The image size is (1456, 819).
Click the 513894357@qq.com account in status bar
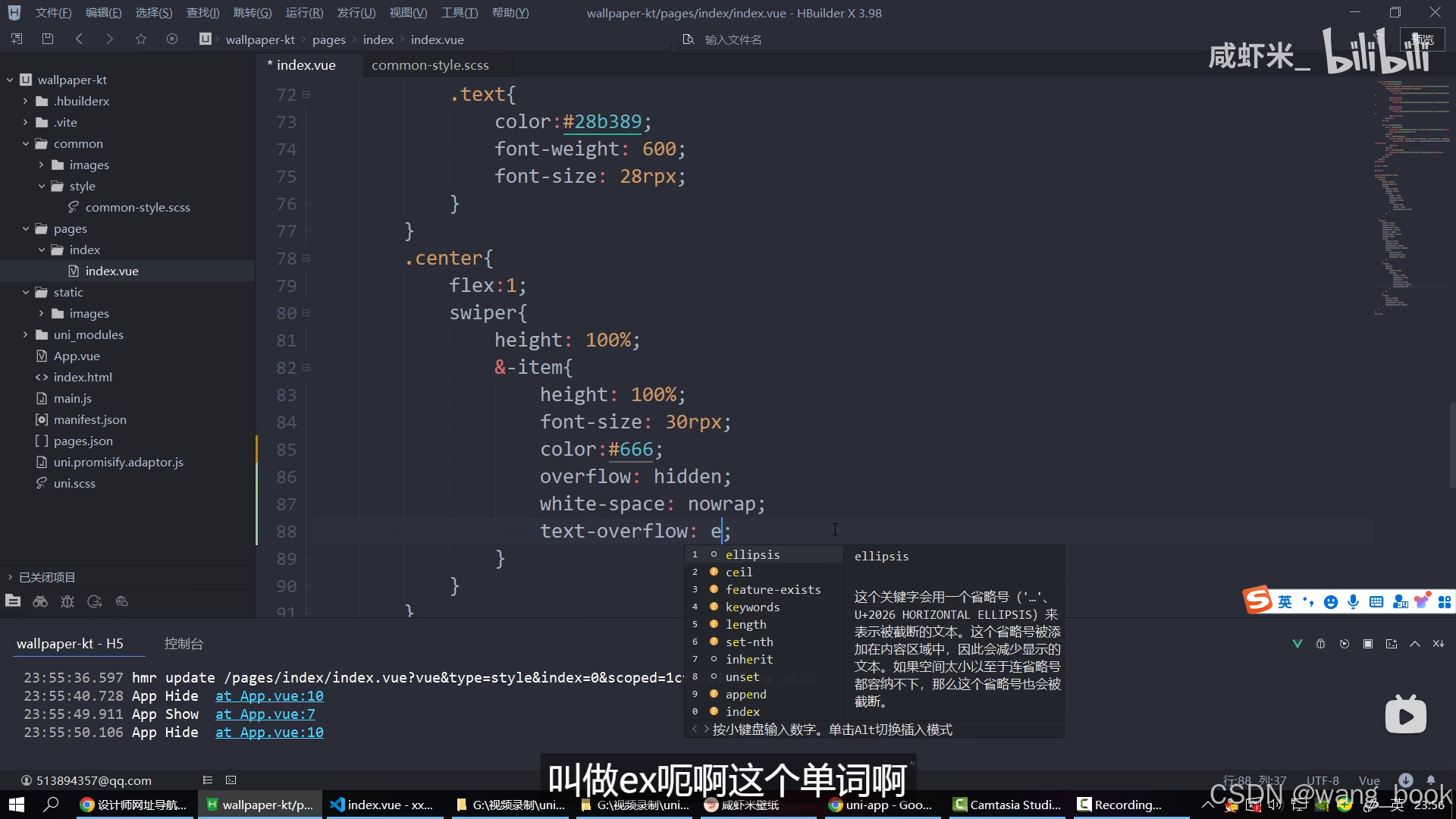(x=86, y=780)
